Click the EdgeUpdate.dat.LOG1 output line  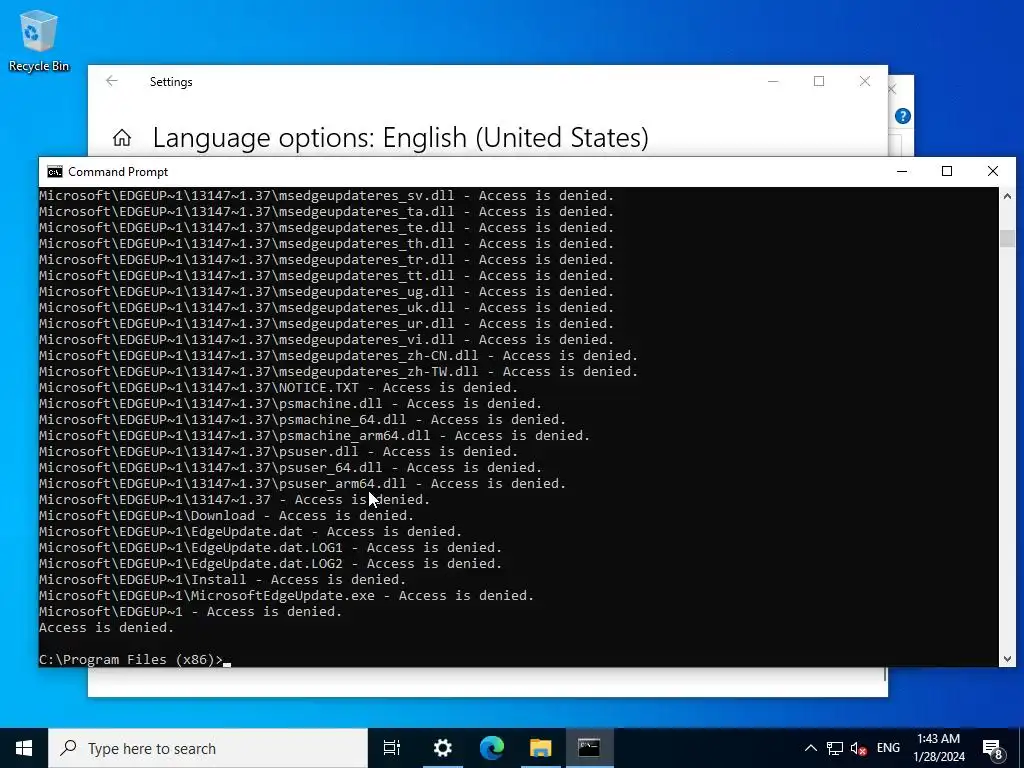(x=270, y=547)
